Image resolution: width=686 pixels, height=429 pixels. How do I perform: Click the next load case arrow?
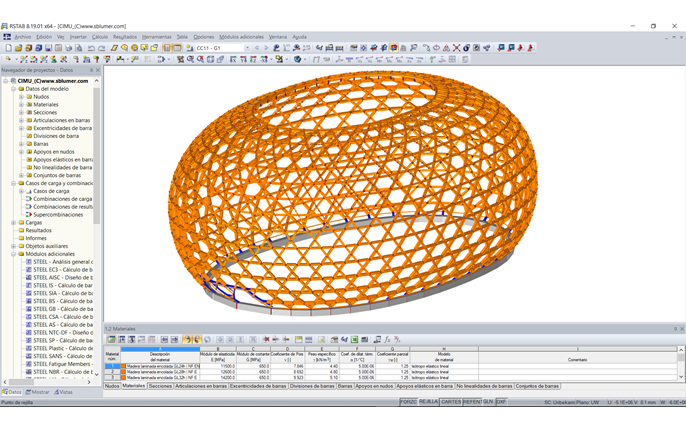pos(266,48)
